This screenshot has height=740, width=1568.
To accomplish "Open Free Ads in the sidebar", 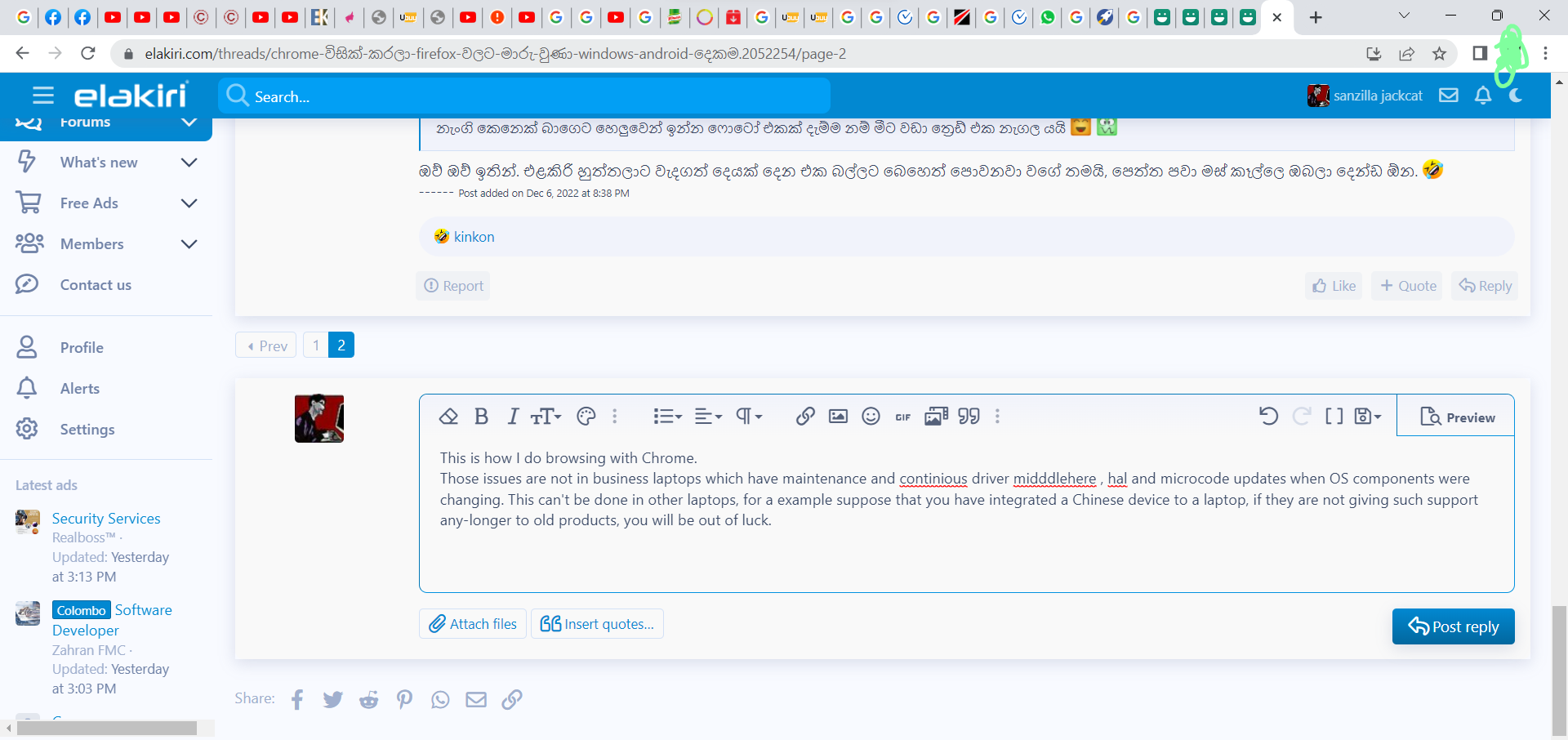I will (89, 203).
